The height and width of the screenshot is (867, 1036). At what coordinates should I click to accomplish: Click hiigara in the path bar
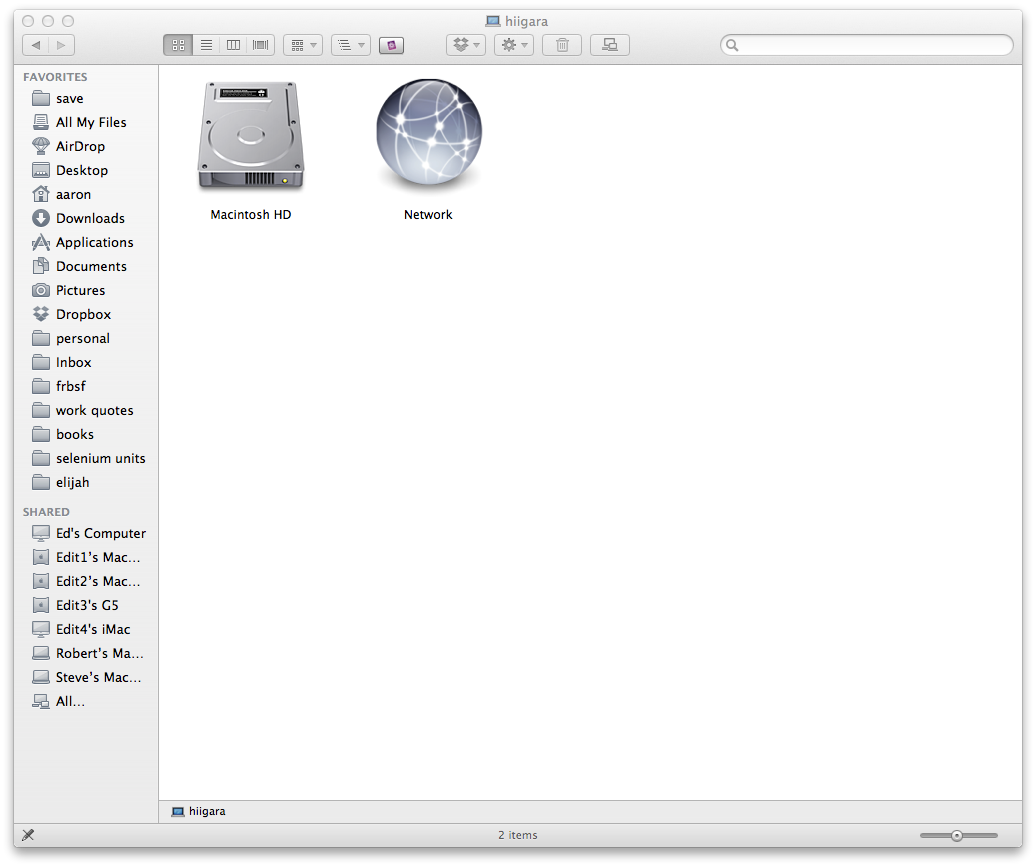pos(198,811)
